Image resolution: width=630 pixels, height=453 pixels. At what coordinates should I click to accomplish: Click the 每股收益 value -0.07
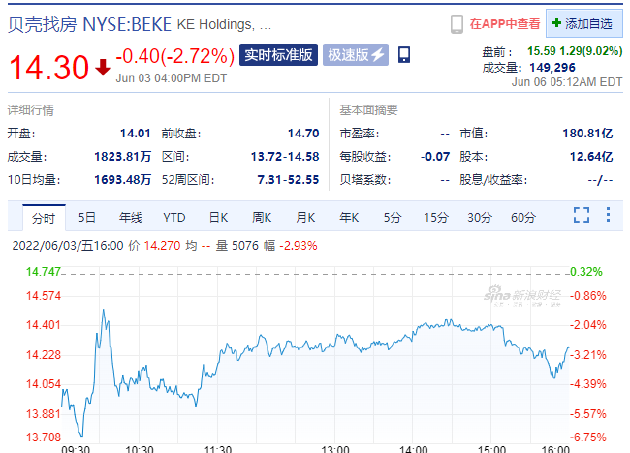[435, 156]
